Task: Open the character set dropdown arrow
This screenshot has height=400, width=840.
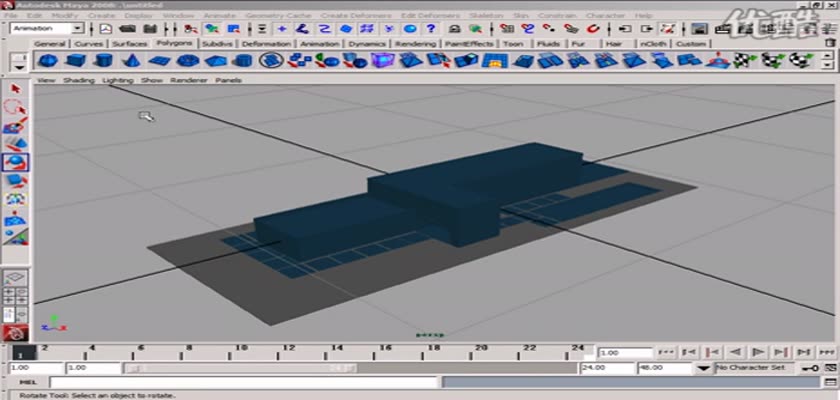Action: click(x=704, y=368)
